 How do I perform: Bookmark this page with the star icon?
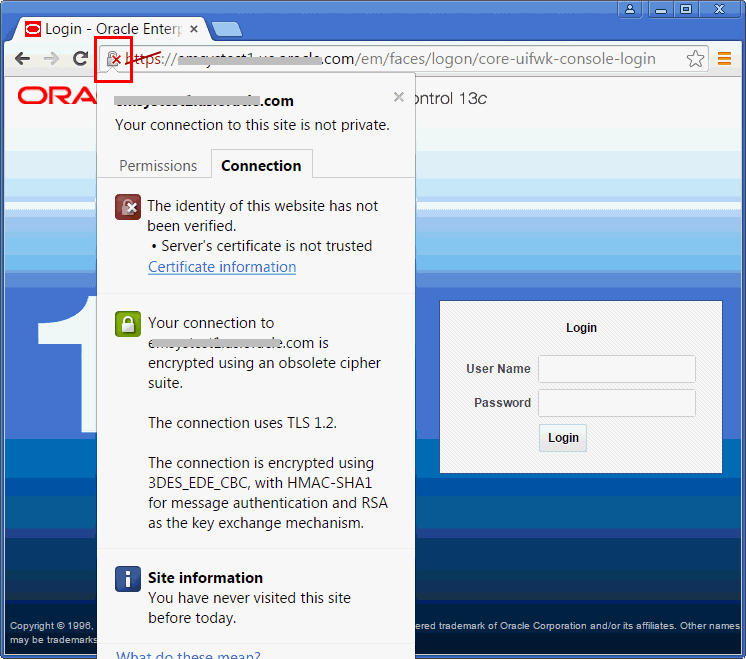tap(695, 59)
